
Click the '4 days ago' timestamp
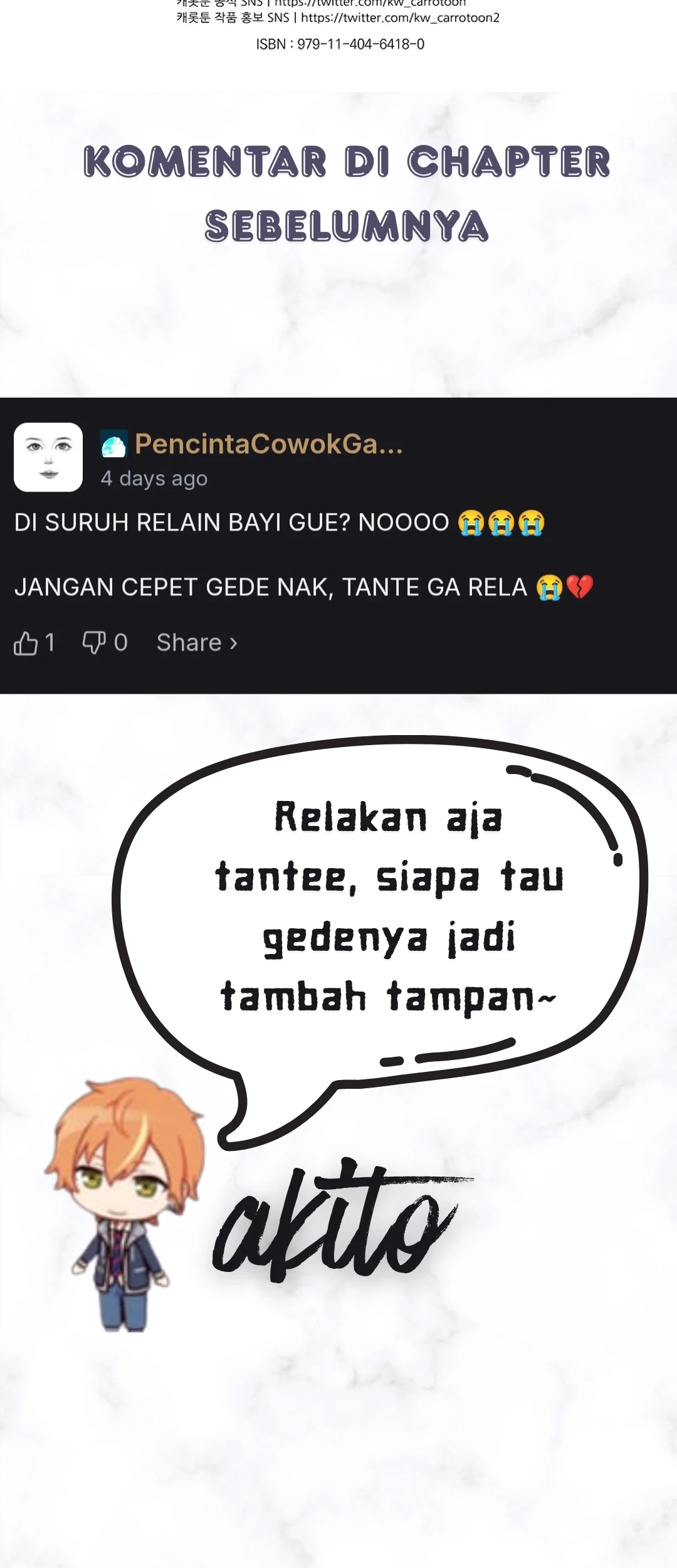(154, 479)
